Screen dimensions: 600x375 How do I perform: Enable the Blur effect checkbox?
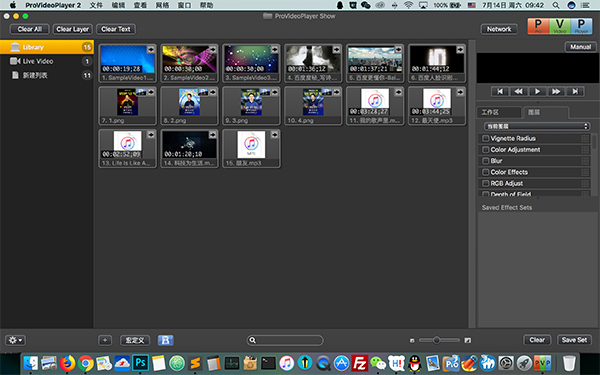pos(486,161)
